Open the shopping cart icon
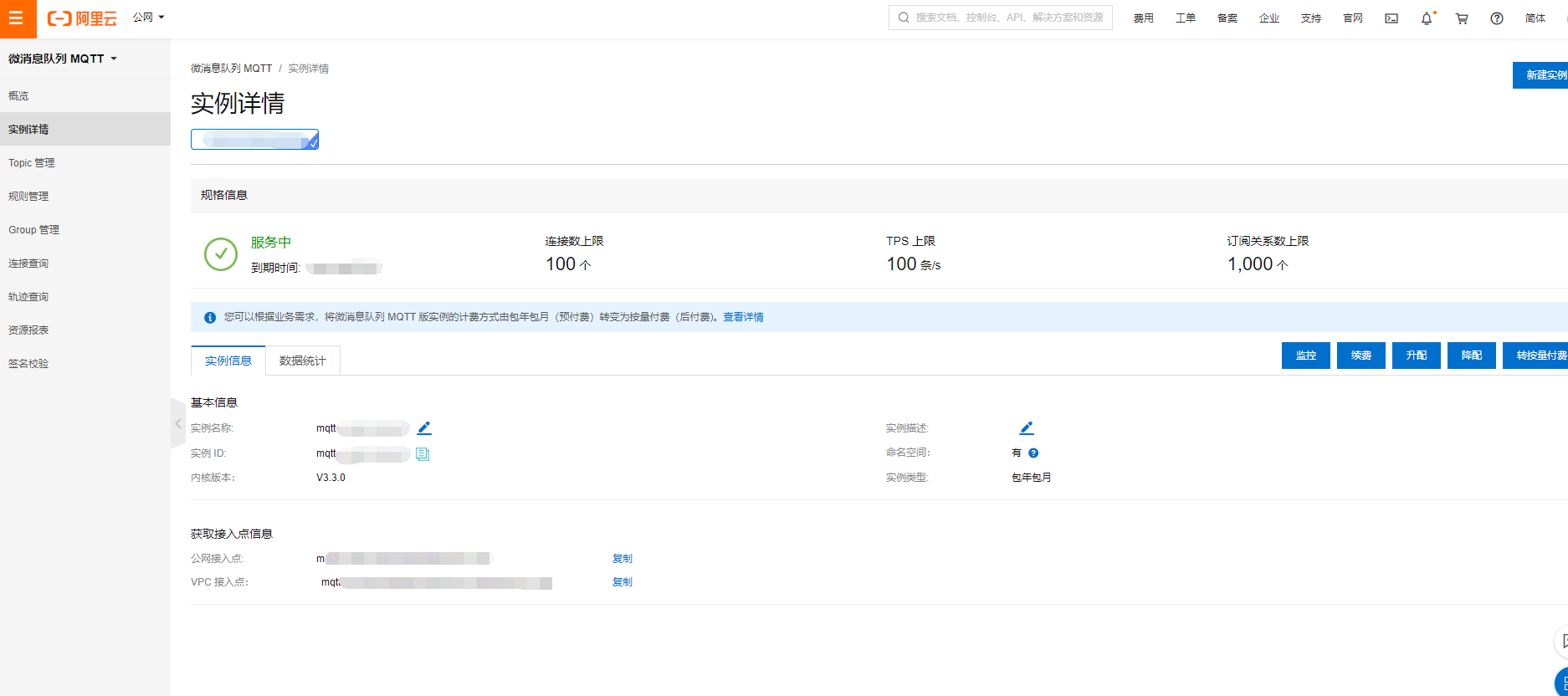 (x=1462, y=18)
